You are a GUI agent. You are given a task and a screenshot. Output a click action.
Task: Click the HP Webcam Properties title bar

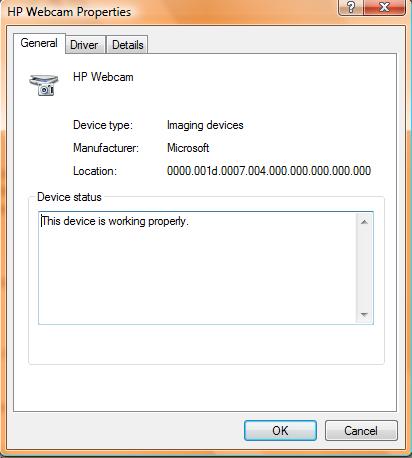click(167, 12)
